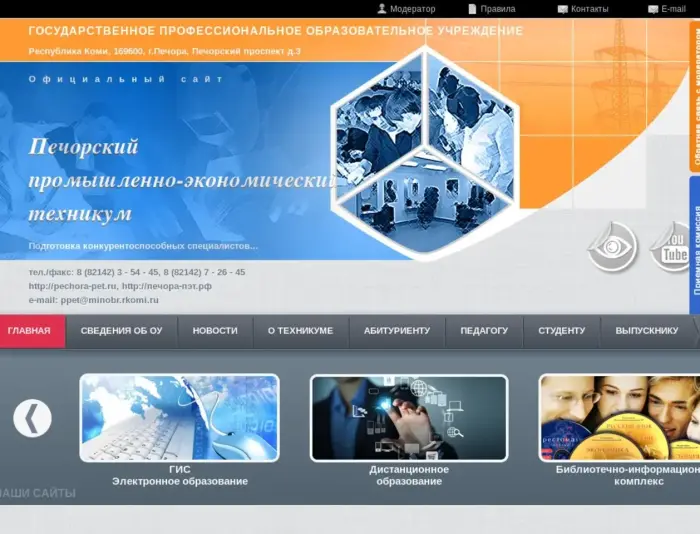Select the ПЕДАГОГУ menu item
The image size is (700, 534).
(x=484, y=331)
